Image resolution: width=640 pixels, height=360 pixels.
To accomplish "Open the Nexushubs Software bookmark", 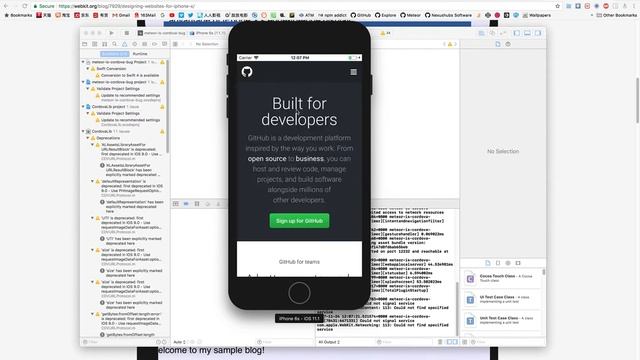I will point(448,15).
